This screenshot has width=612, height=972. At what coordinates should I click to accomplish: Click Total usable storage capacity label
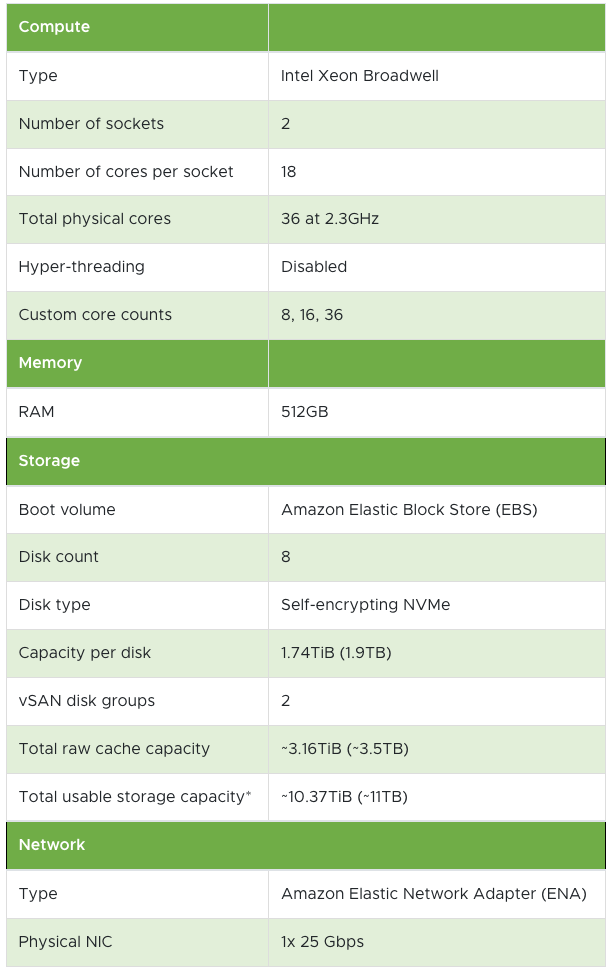135,797
